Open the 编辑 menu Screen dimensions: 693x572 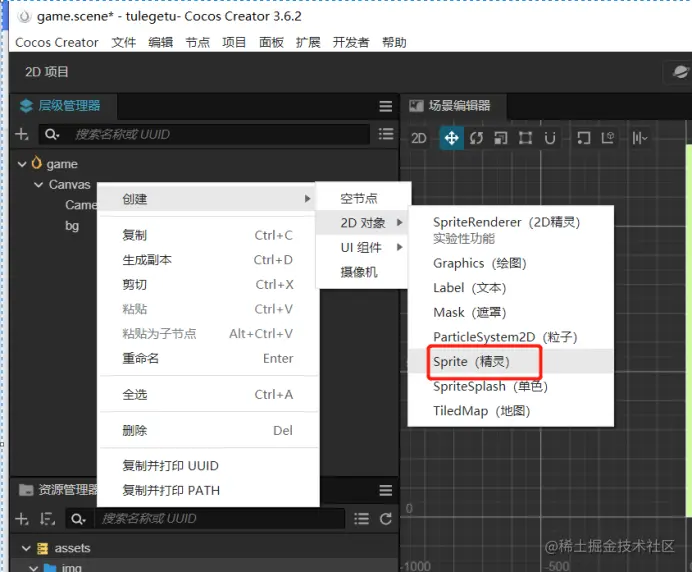coord(160,42)
